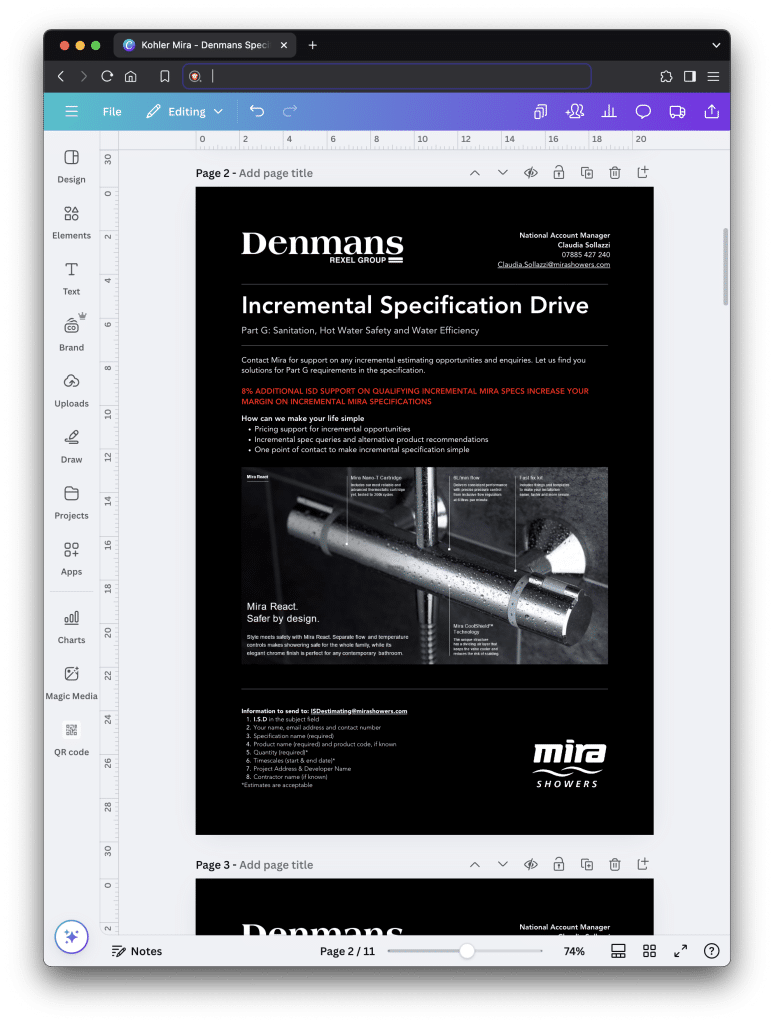The height and width of the screenshot is (1024, 774).
Task: Open the File menu
Action: pyautogui.click(x=112, y=112)
